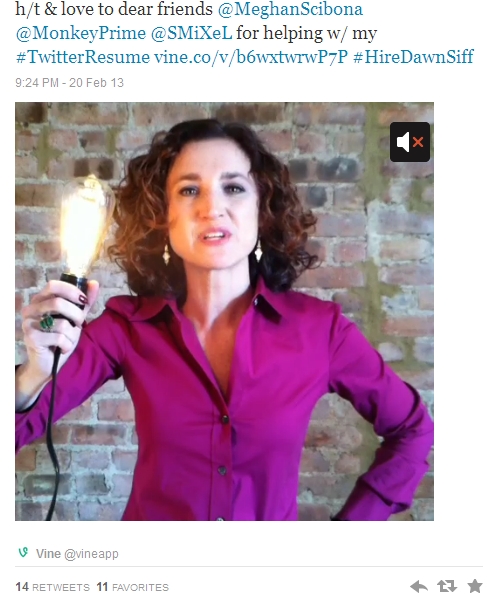Click the orange x on mute icon
This screenshot has width=487, height=595.
pyautogui.click(x=418, y=142)
